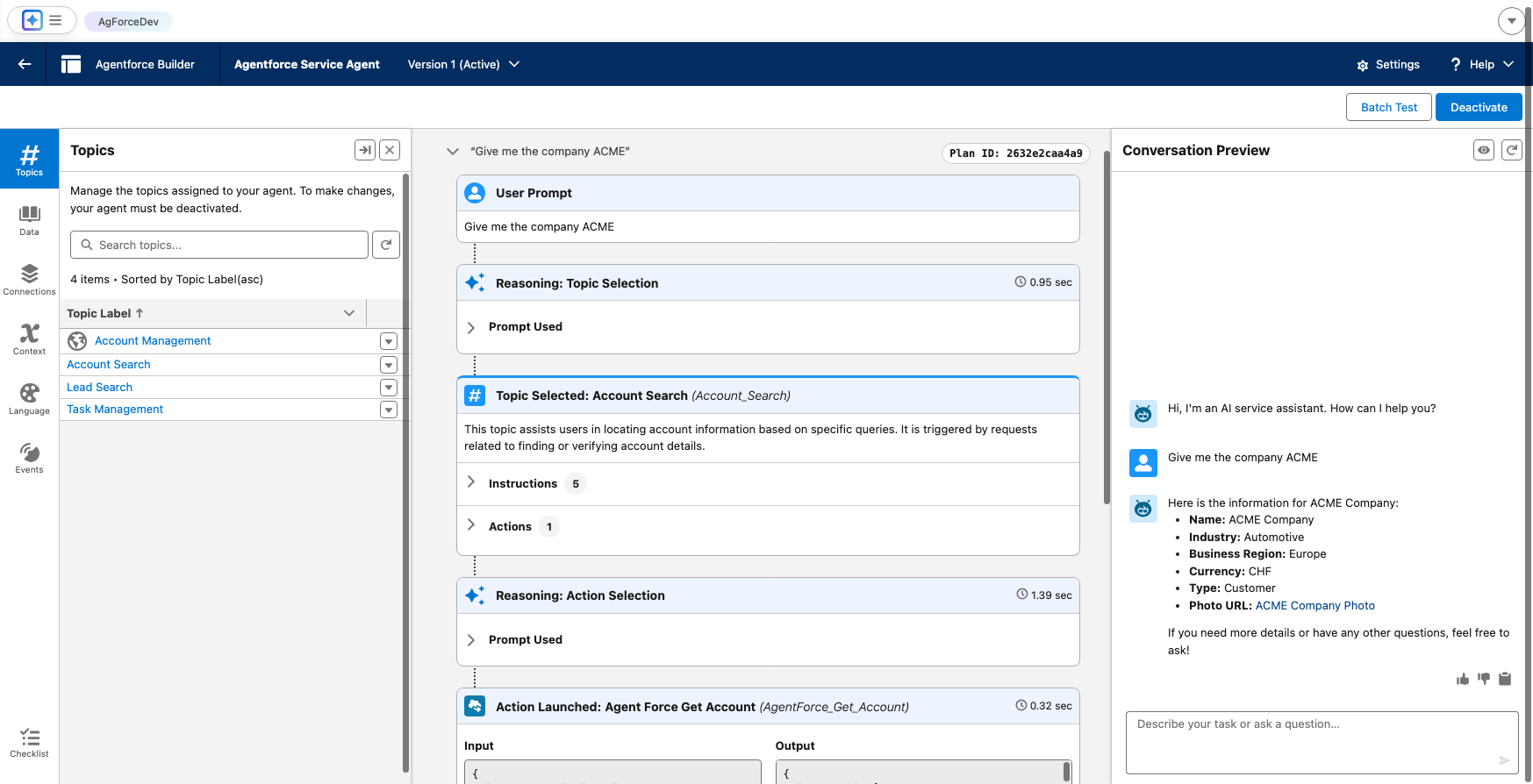
Task: Expand Prompt Used under Action Selection
Action: tap(471, 640)
